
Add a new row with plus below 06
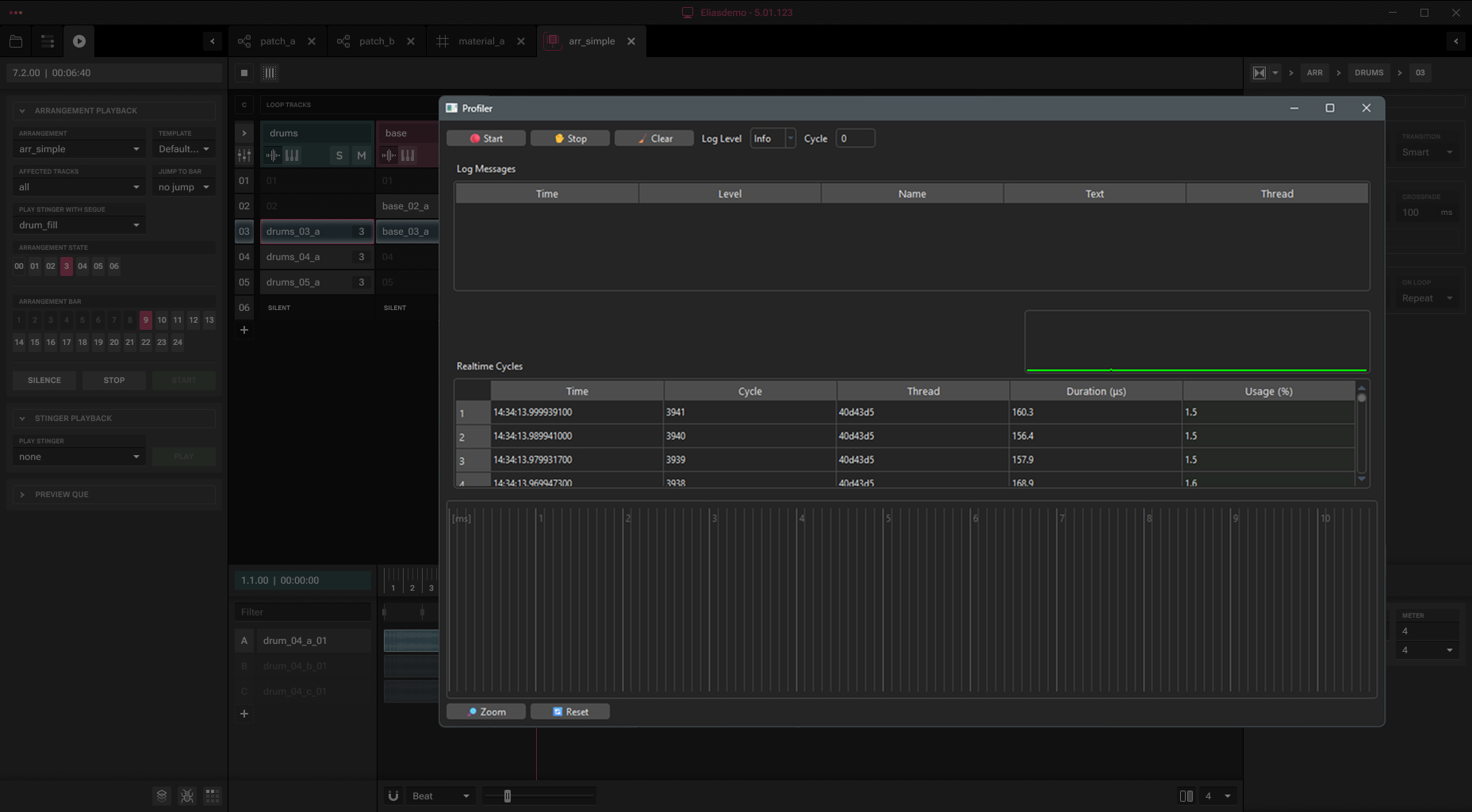click(244, 330)
